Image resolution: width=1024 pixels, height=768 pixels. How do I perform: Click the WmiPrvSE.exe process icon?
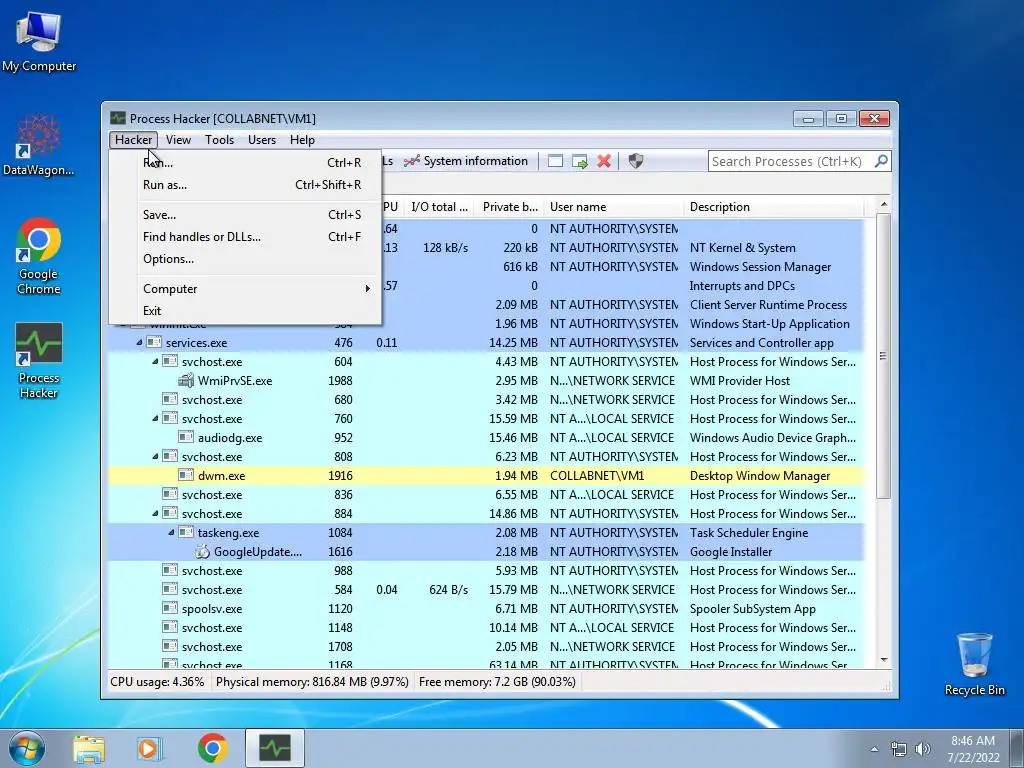coord(186,380)
